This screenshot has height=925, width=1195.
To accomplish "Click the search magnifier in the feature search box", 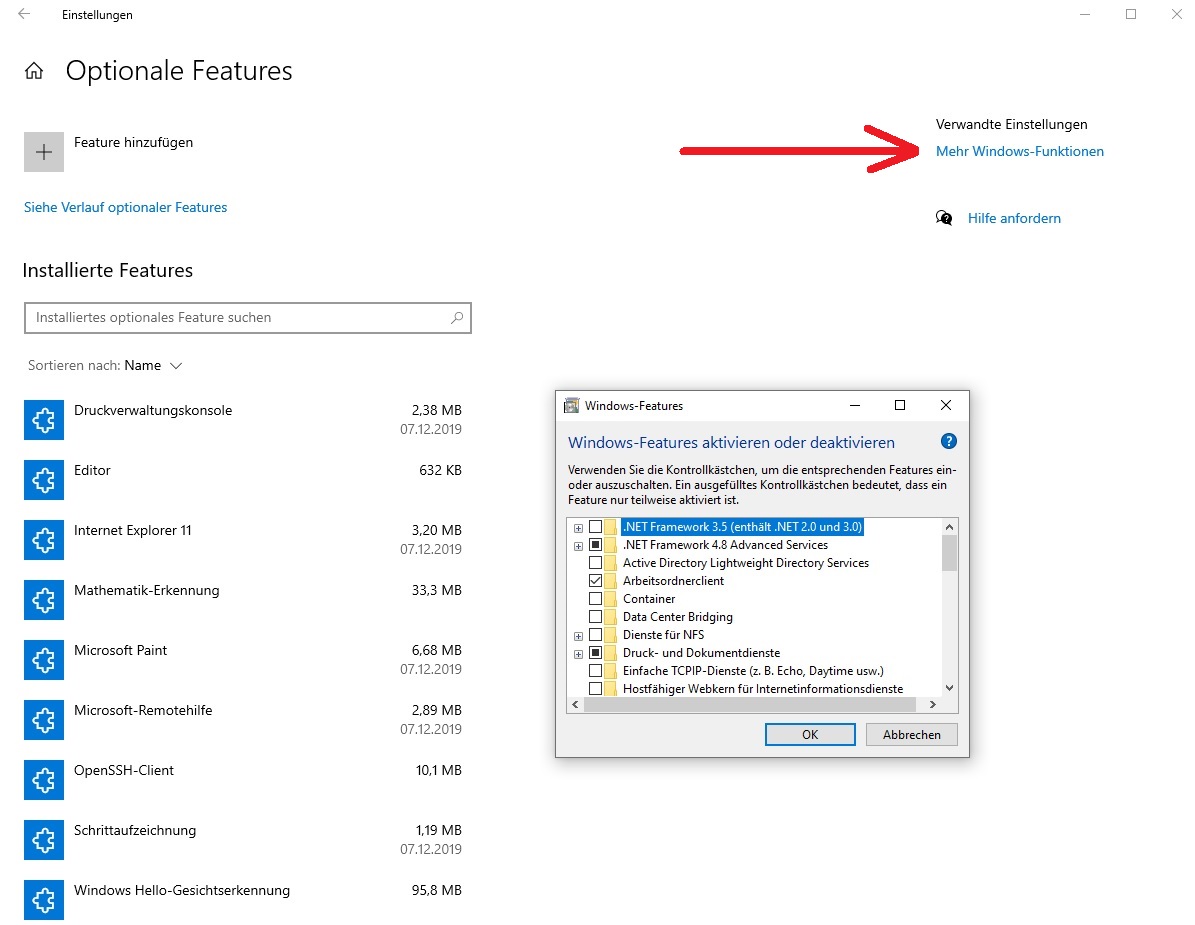I will (x=457, y=318).
